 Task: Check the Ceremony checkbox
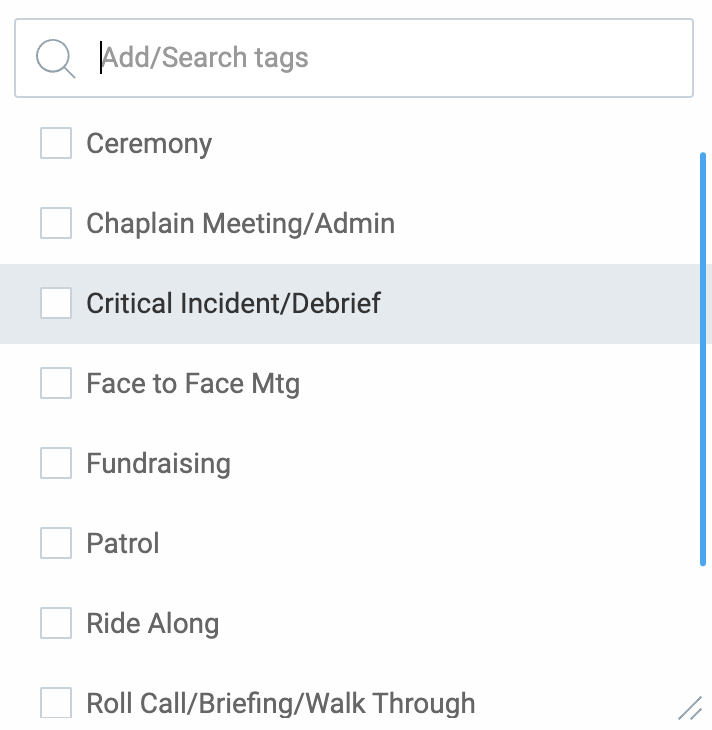(x=56, y=143)
